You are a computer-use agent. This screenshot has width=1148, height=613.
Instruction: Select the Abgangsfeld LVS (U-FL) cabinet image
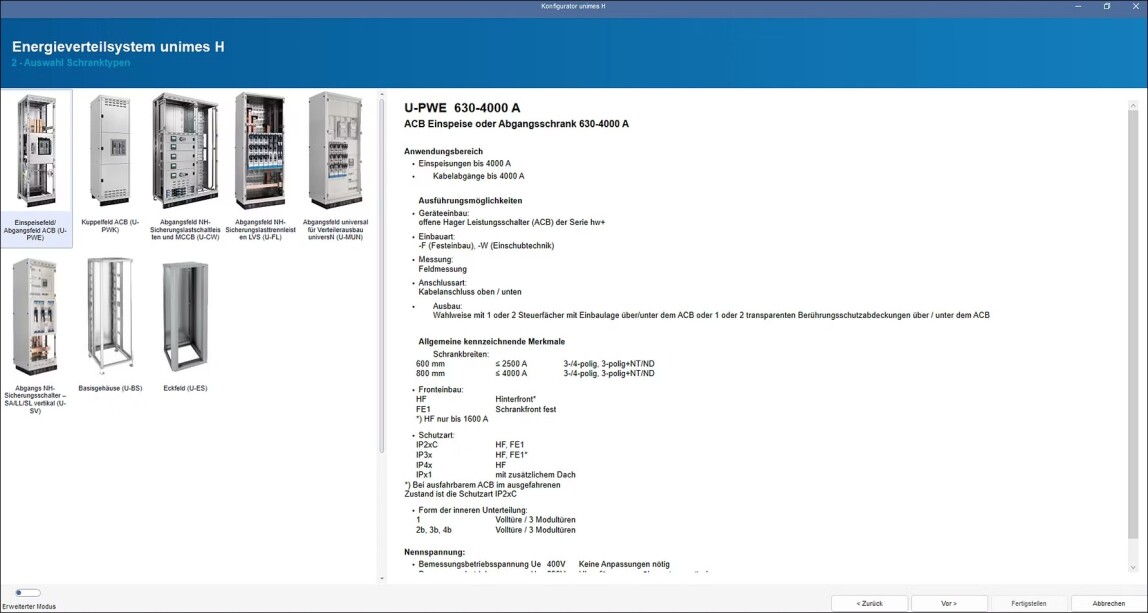(x=260, y=151)
